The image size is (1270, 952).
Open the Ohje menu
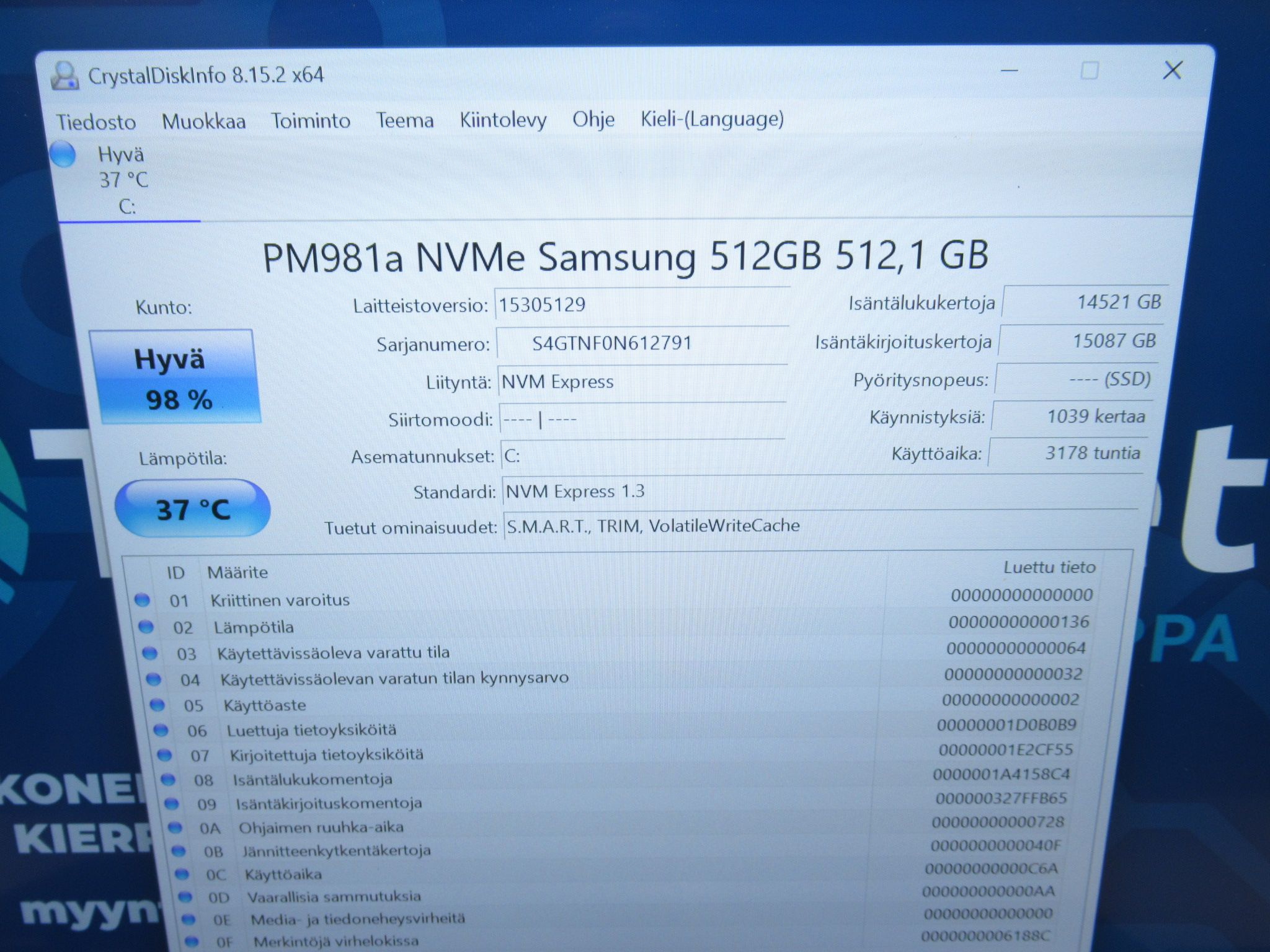coord(593,119)
